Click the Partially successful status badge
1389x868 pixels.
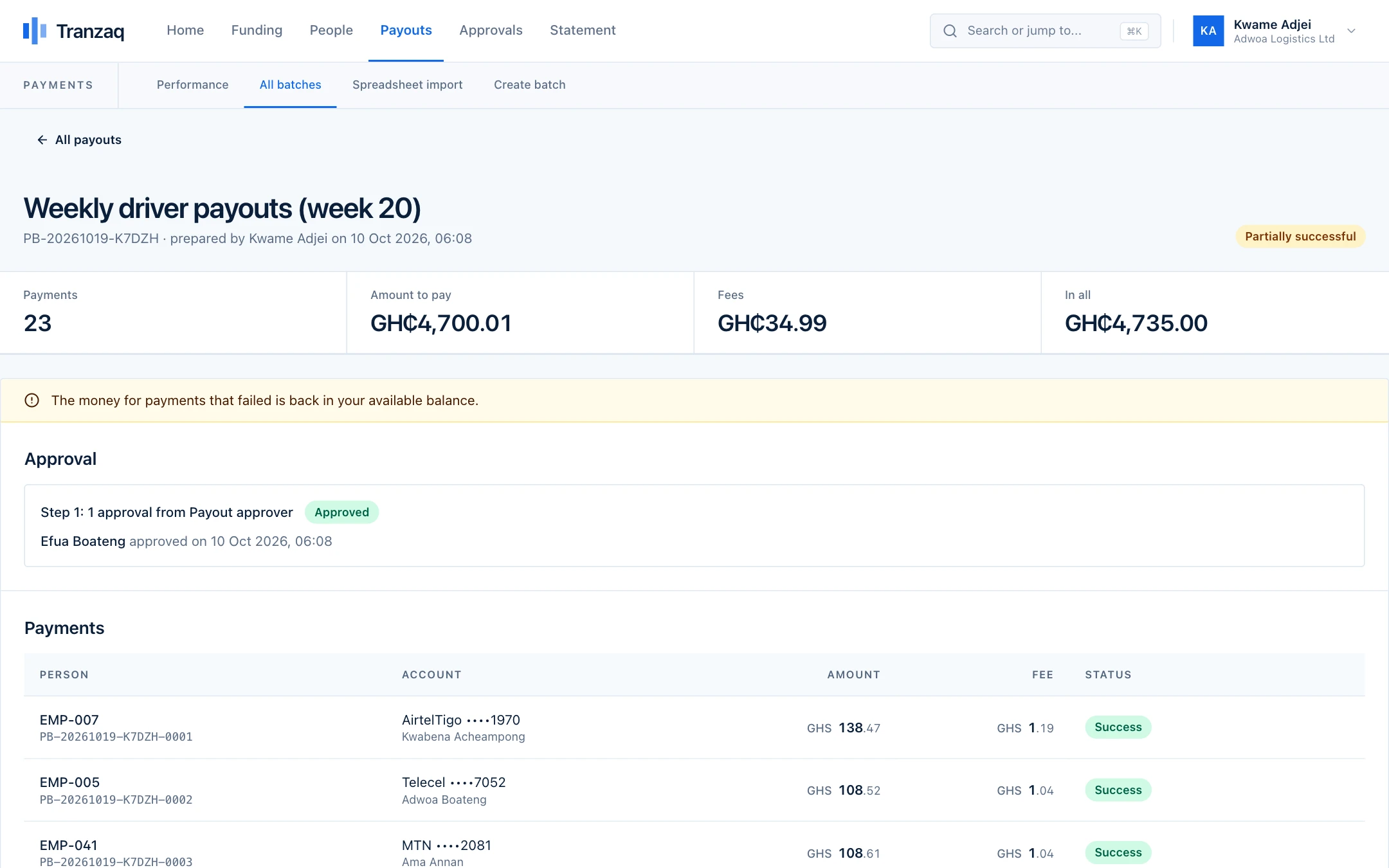1300,237
